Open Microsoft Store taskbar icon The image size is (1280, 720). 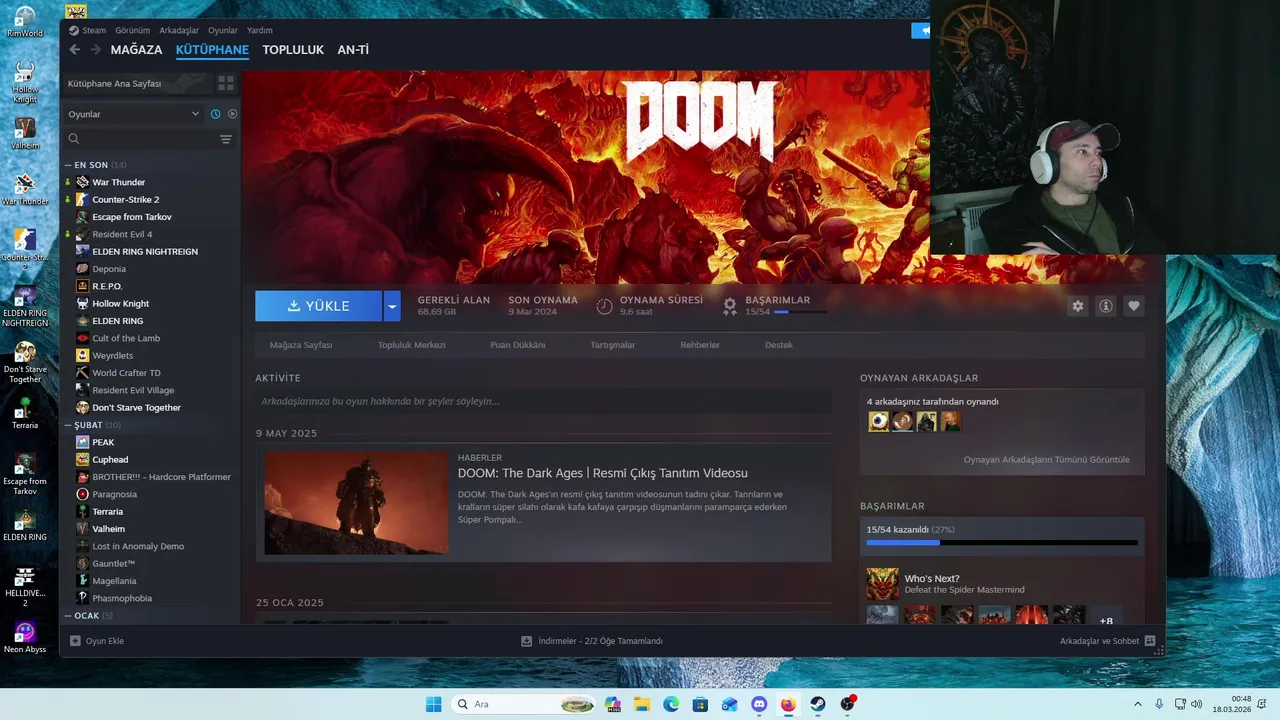click(700, 704)
